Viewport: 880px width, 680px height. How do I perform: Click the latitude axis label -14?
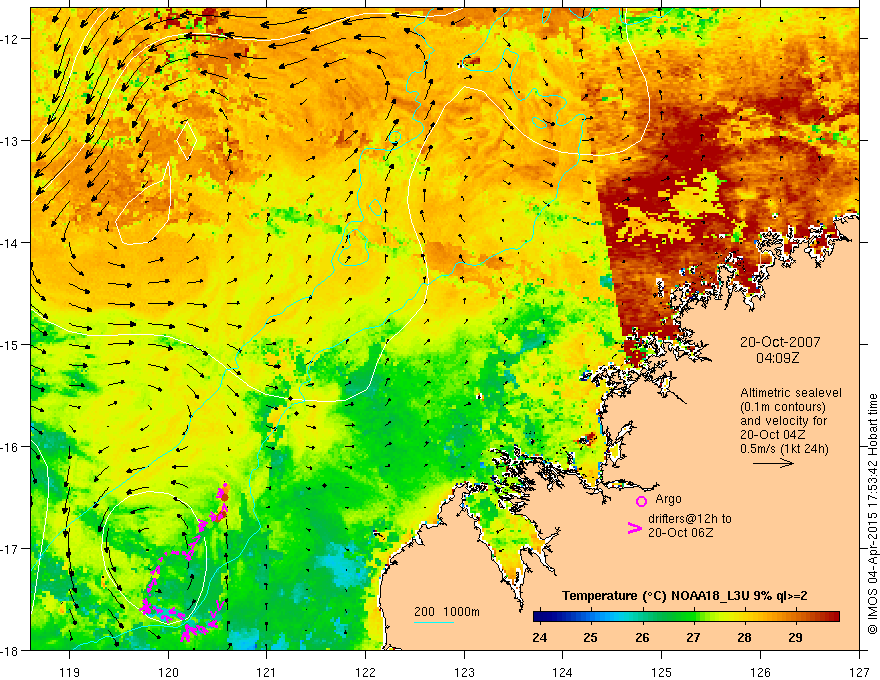pos(11,243)
